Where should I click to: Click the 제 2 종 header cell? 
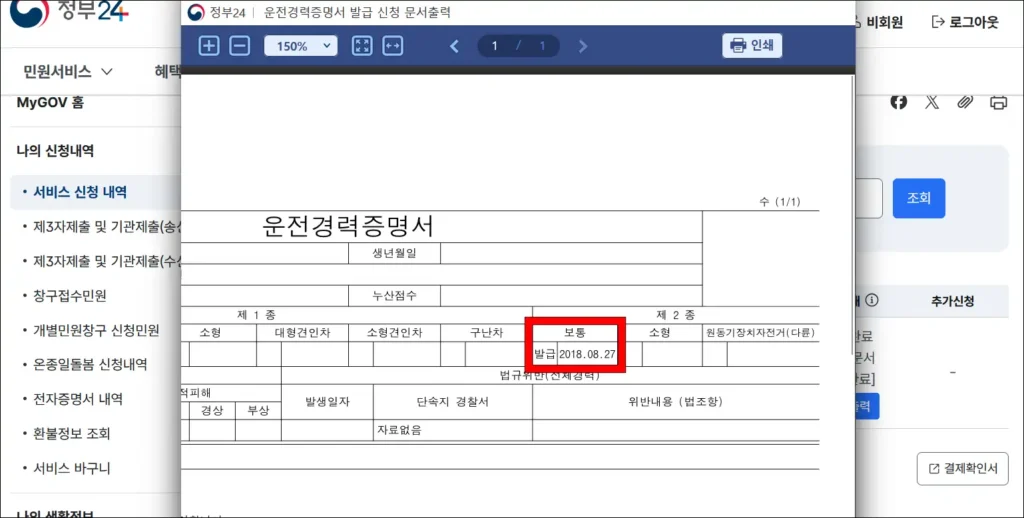point(676,316)
